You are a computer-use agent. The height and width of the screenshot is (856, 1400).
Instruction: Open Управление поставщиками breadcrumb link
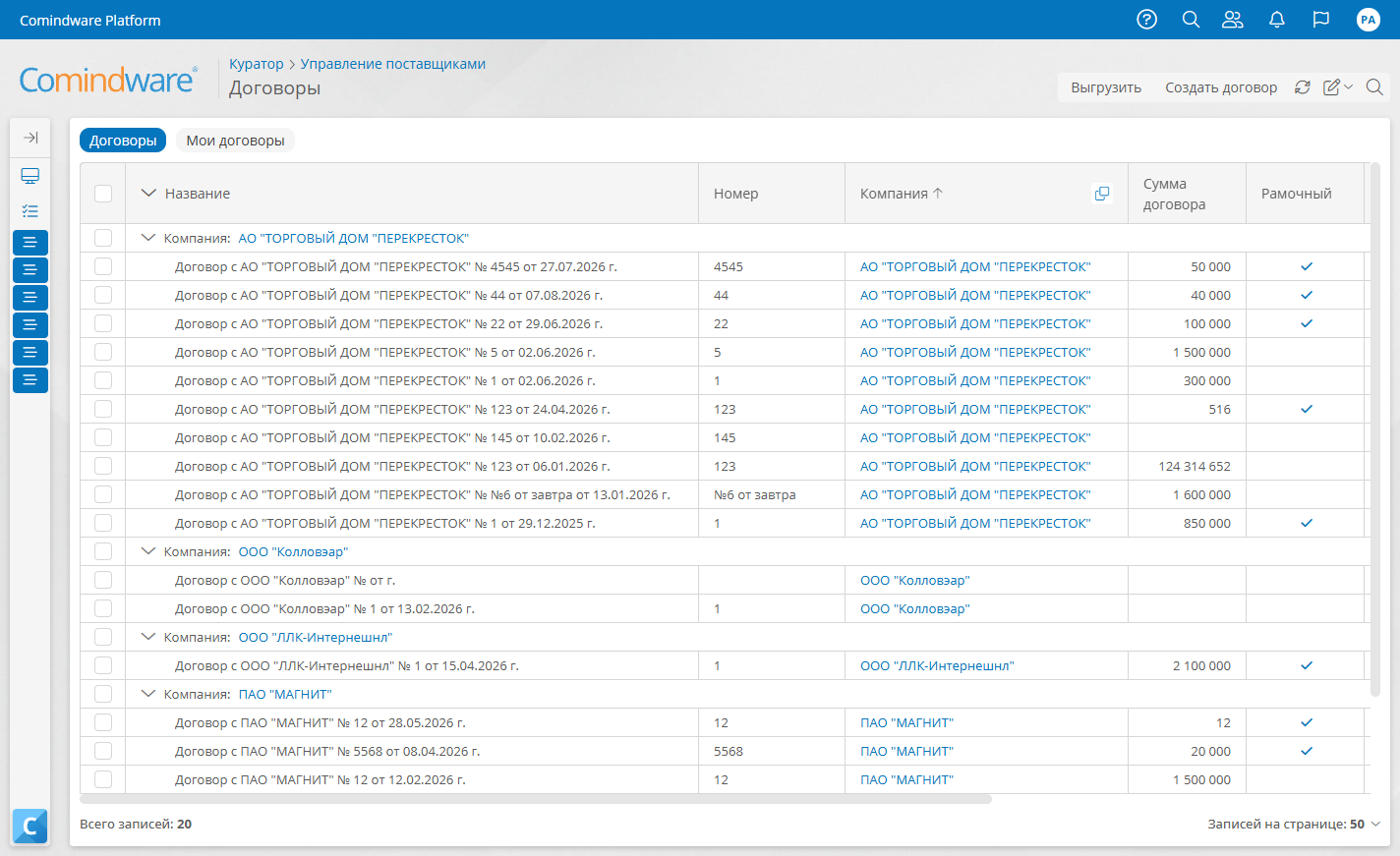click(x=393, y=64)
